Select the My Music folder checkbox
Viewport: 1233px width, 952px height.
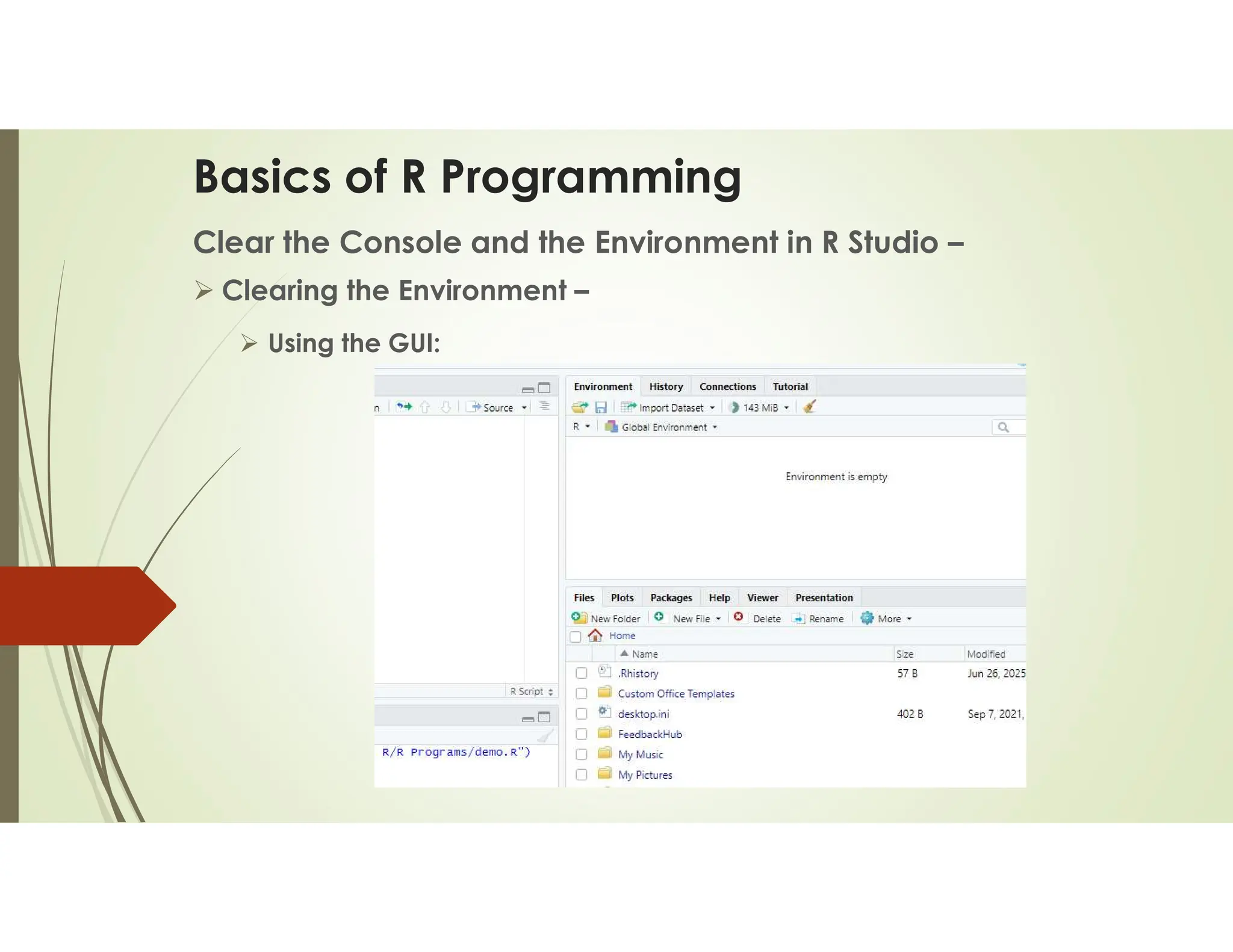tap(581, 754)
